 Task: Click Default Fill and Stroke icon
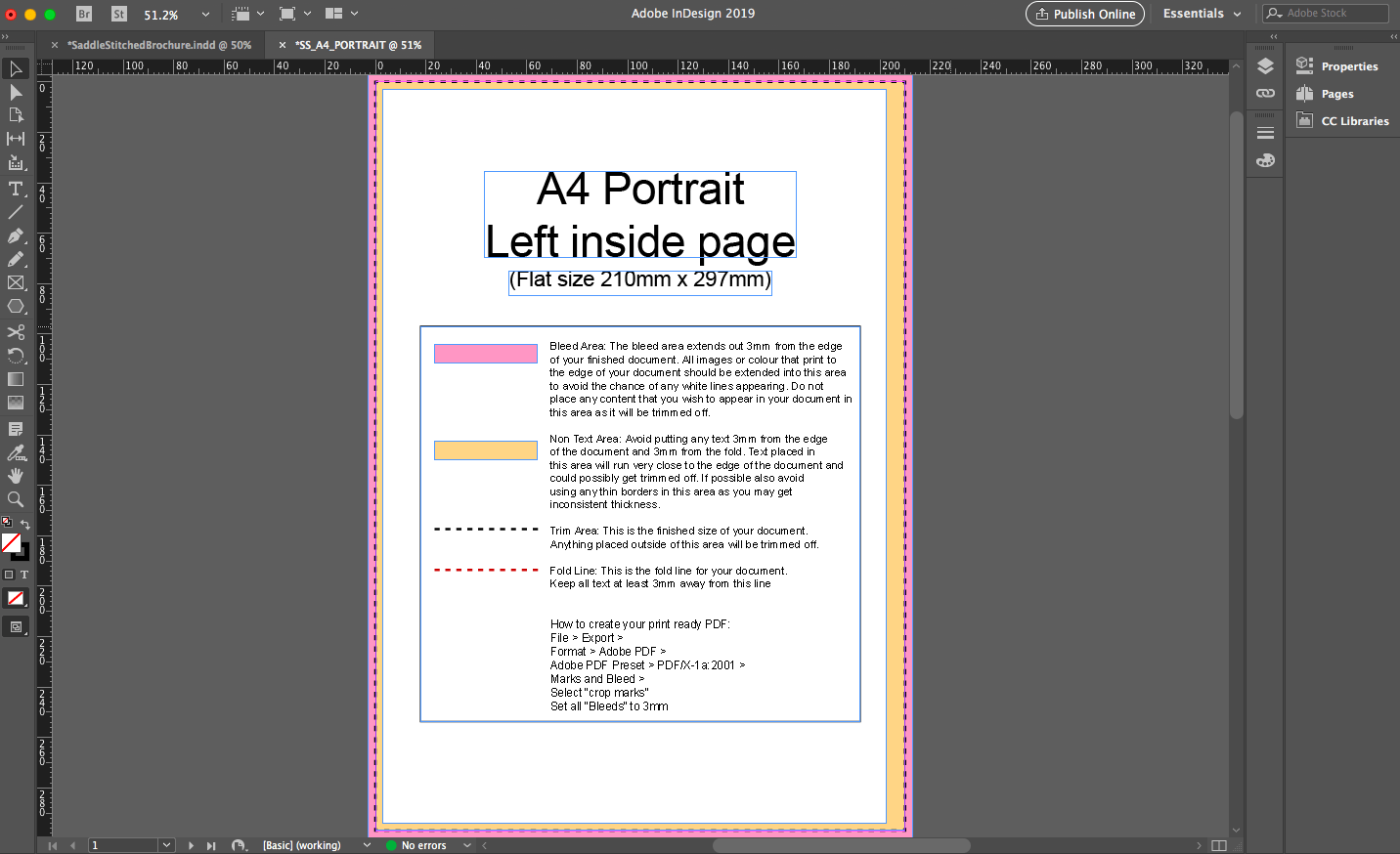pyautogui.click(x=7, y=523)
